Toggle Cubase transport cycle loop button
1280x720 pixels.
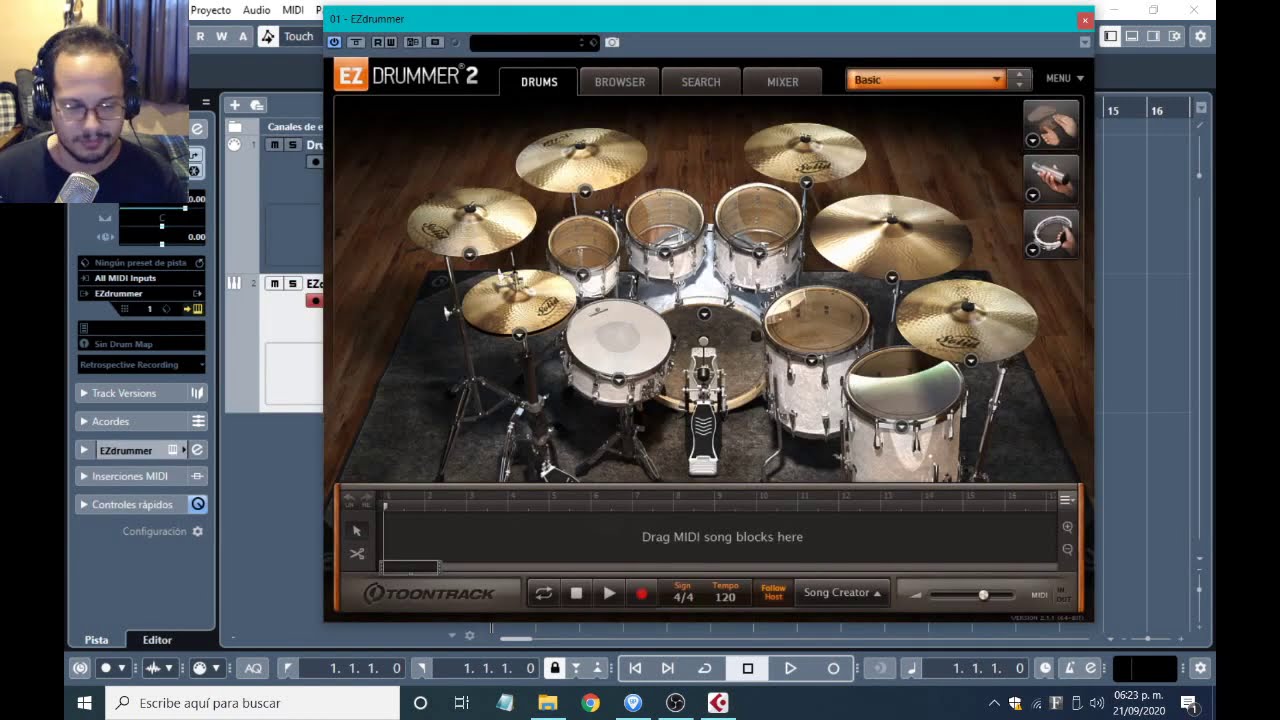coord(705,668)
